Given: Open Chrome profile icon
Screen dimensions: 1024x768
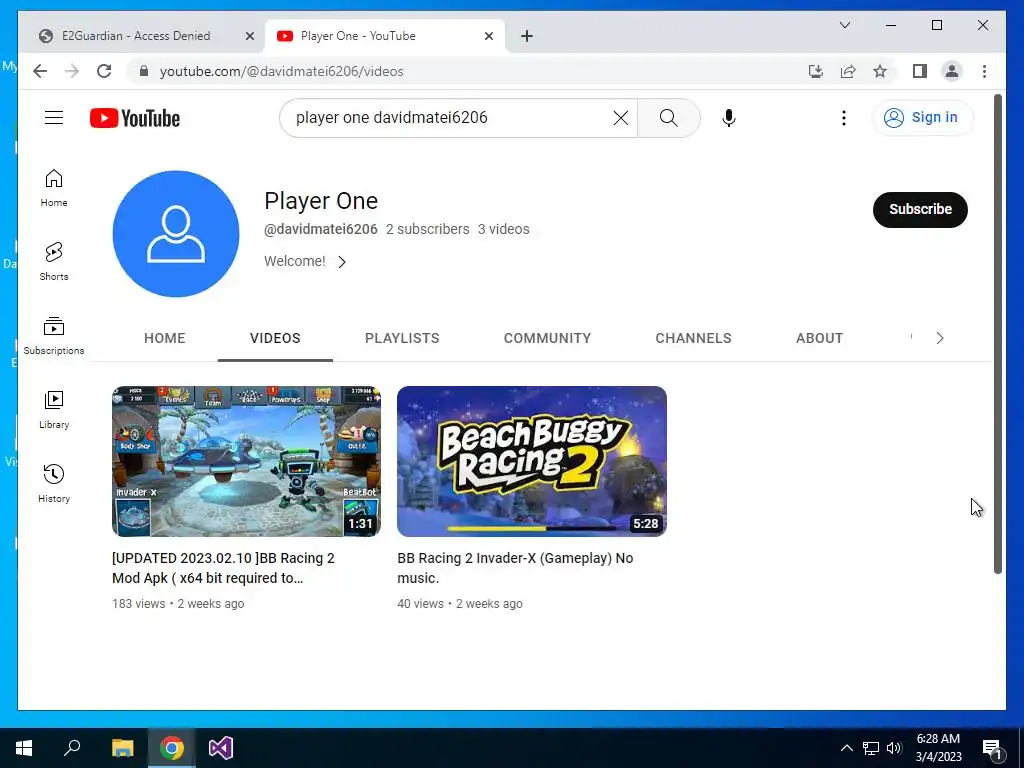Looking at the screenshot, I should pyautogui.click(x=952, y=71).
